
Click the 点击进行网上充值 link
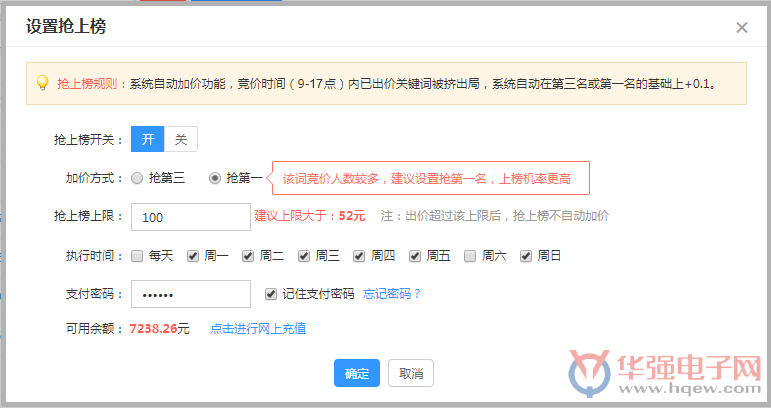pos(258,328)
